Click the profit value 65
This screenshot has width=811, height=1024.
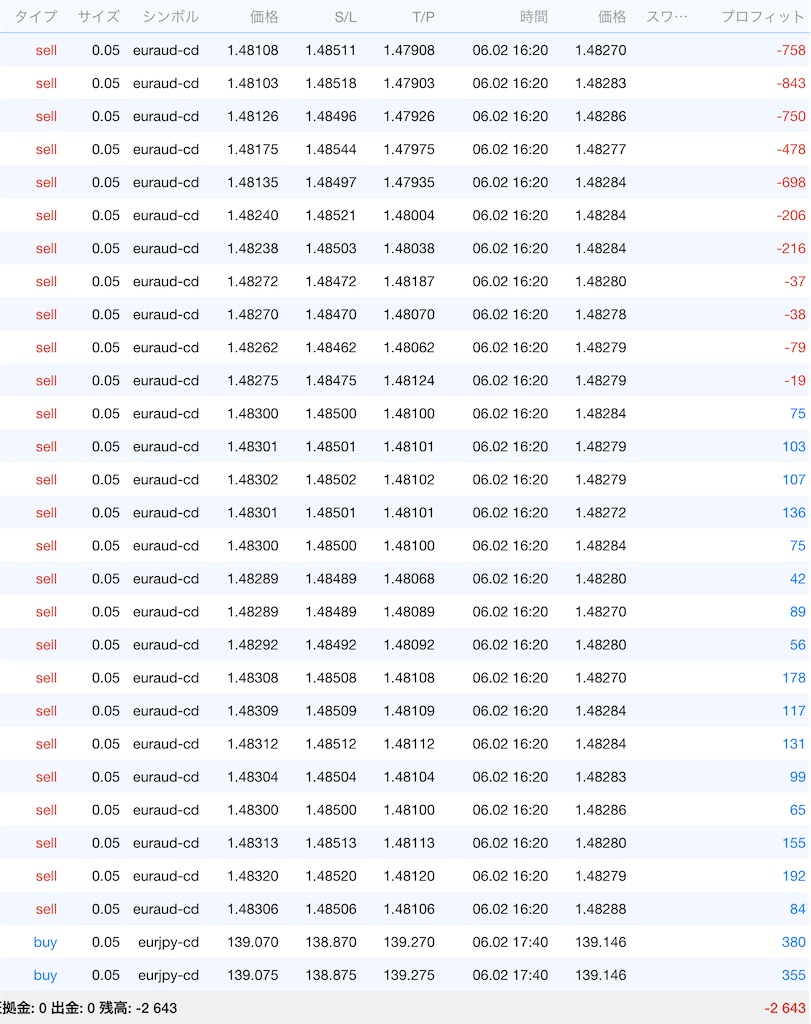click(x=798, y=810)
